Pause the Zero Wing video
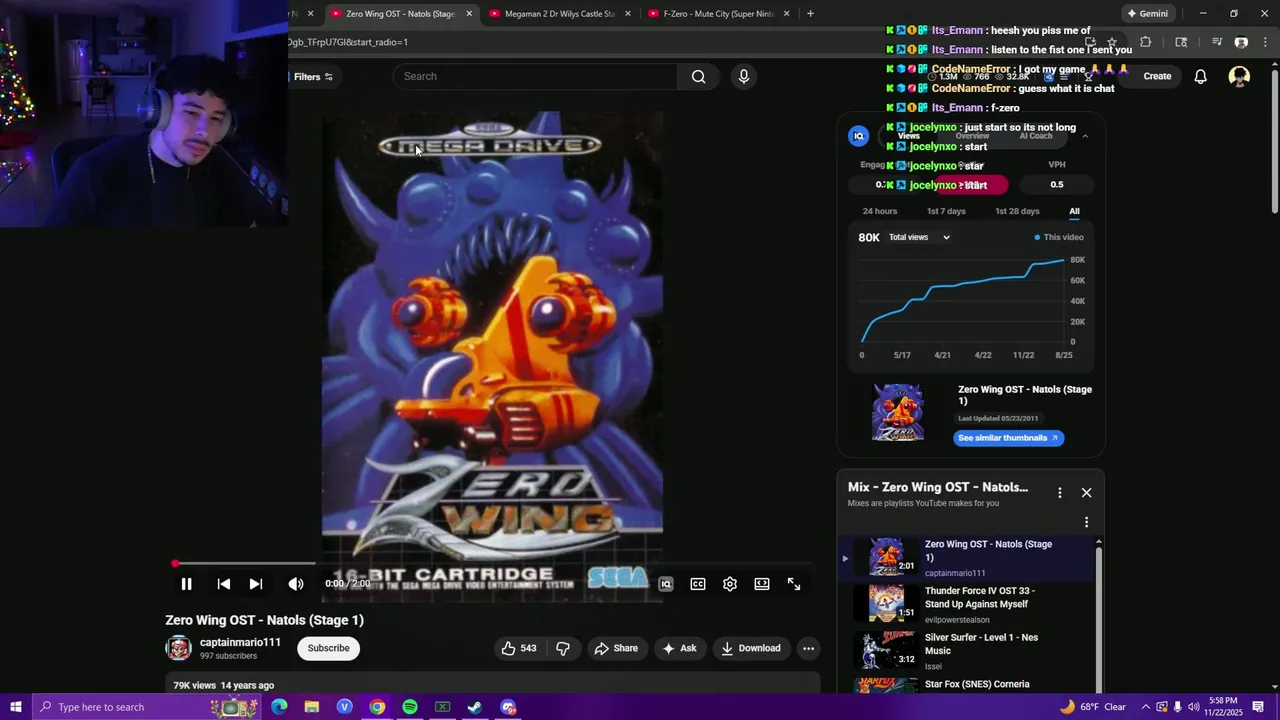 tap(186, 584)
